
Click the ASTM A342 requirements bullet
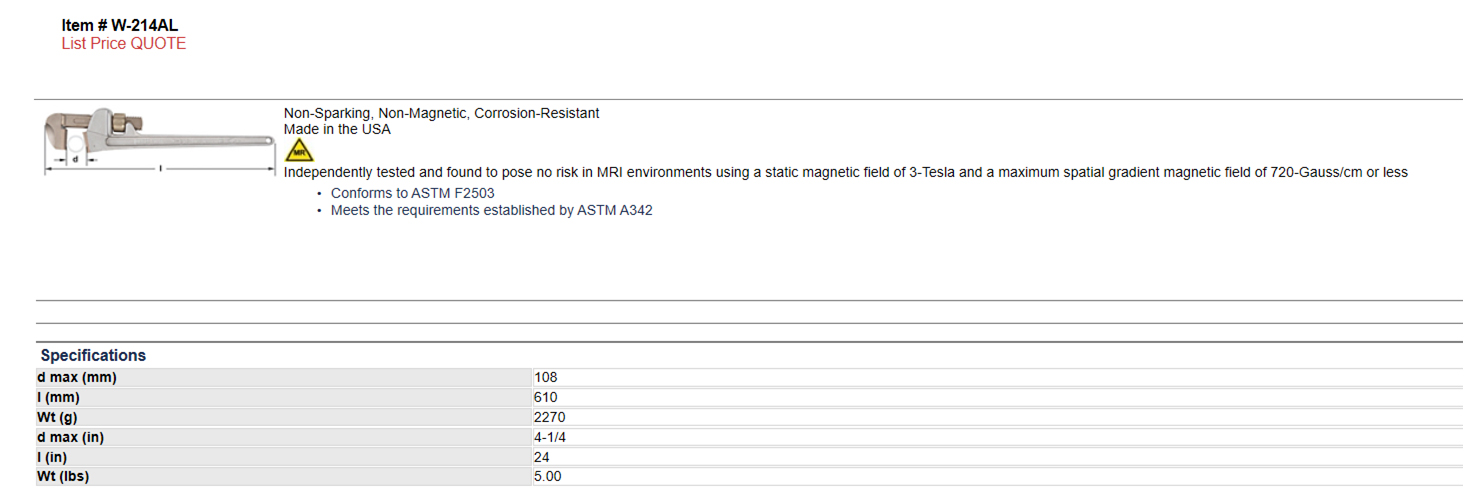click(x=492, y=210)
